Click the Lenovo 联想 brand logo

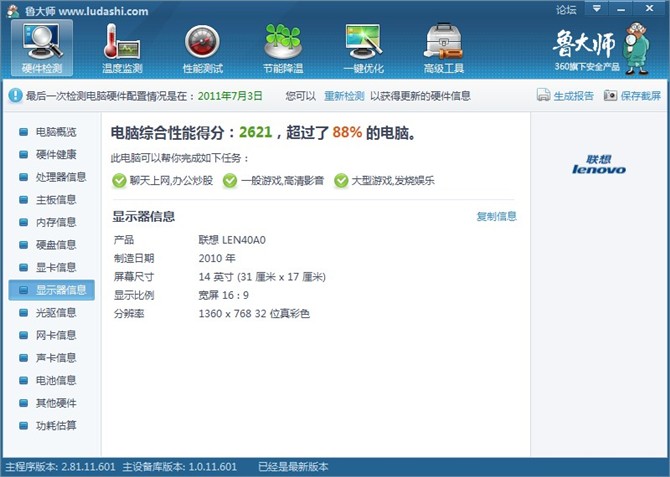coord(599,165)
